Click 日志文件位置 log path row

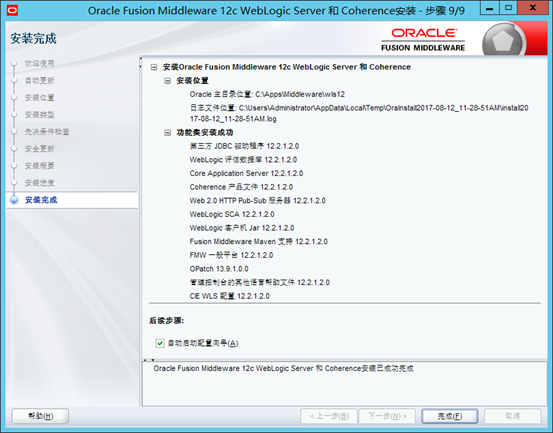[x=359, y=113]
